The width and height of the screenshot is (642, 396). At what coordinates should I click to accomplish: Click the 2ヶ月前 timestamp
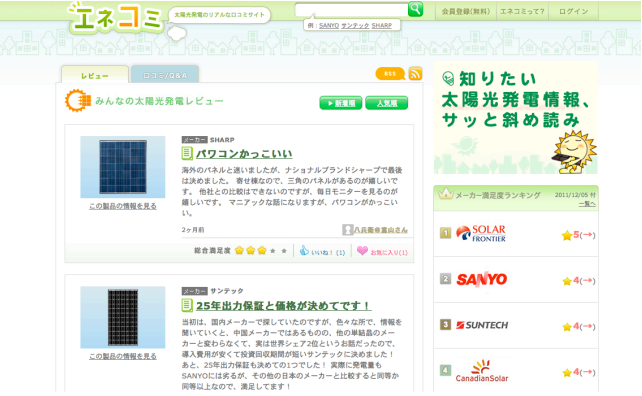click(193, 230)
